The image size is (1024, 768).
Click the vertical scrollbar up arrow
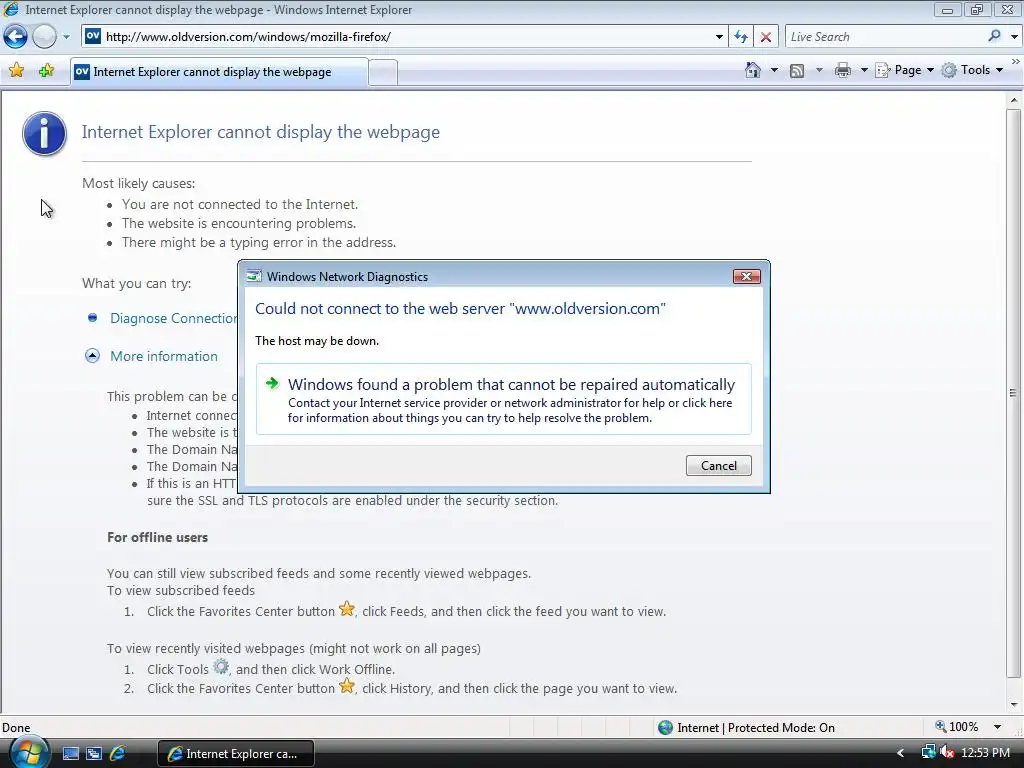pos(1014,100)
